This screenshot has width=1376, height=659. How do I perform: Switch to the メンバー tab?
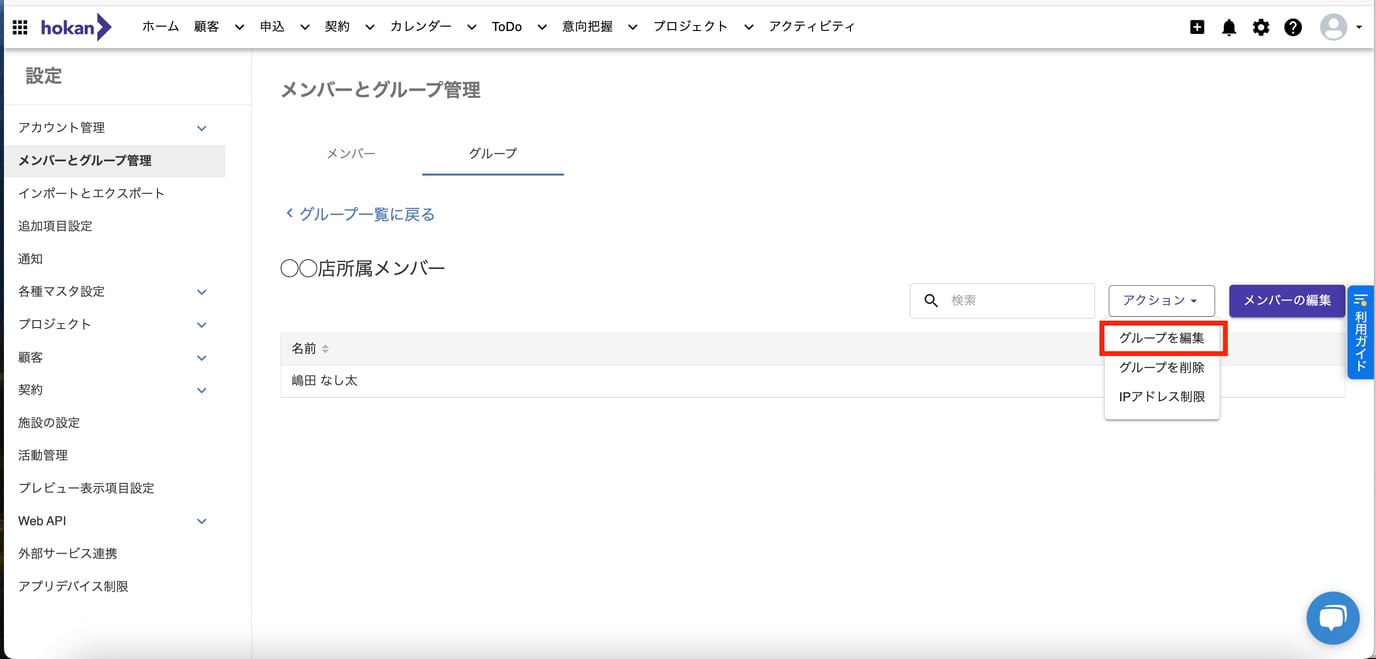(x=351, y=154)
